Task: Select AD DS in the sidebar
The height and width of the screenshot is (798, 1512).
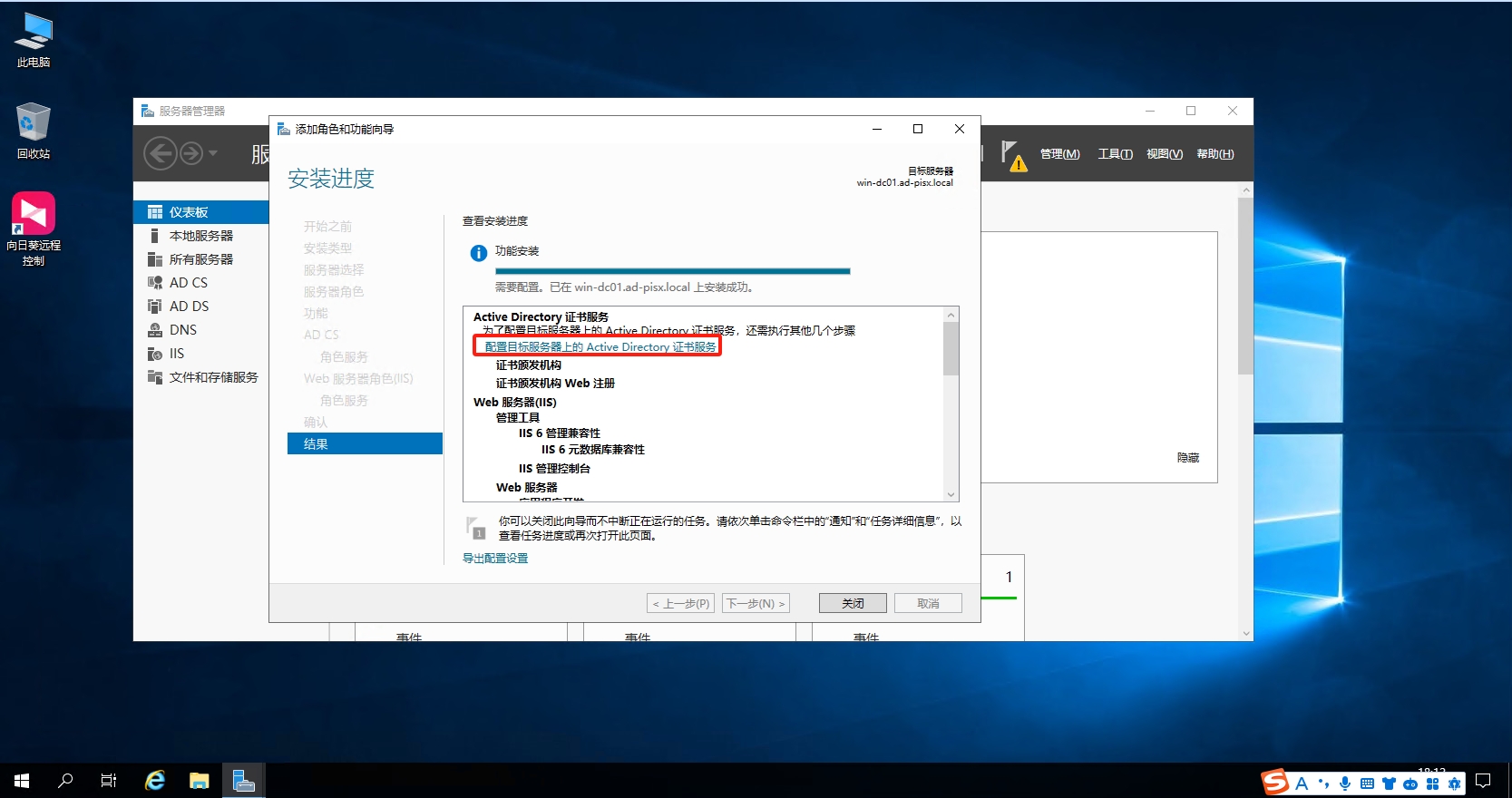Action: pos(189,307)
